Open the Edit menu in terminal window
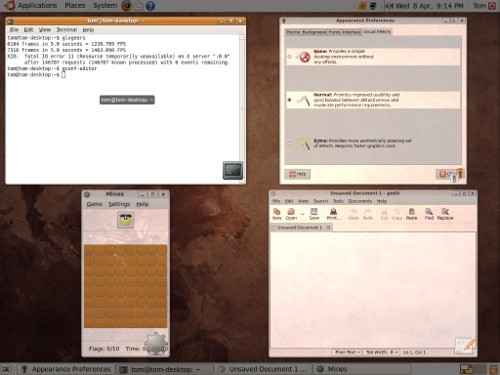Screen dimensions: 500x375 click(28, 30)
